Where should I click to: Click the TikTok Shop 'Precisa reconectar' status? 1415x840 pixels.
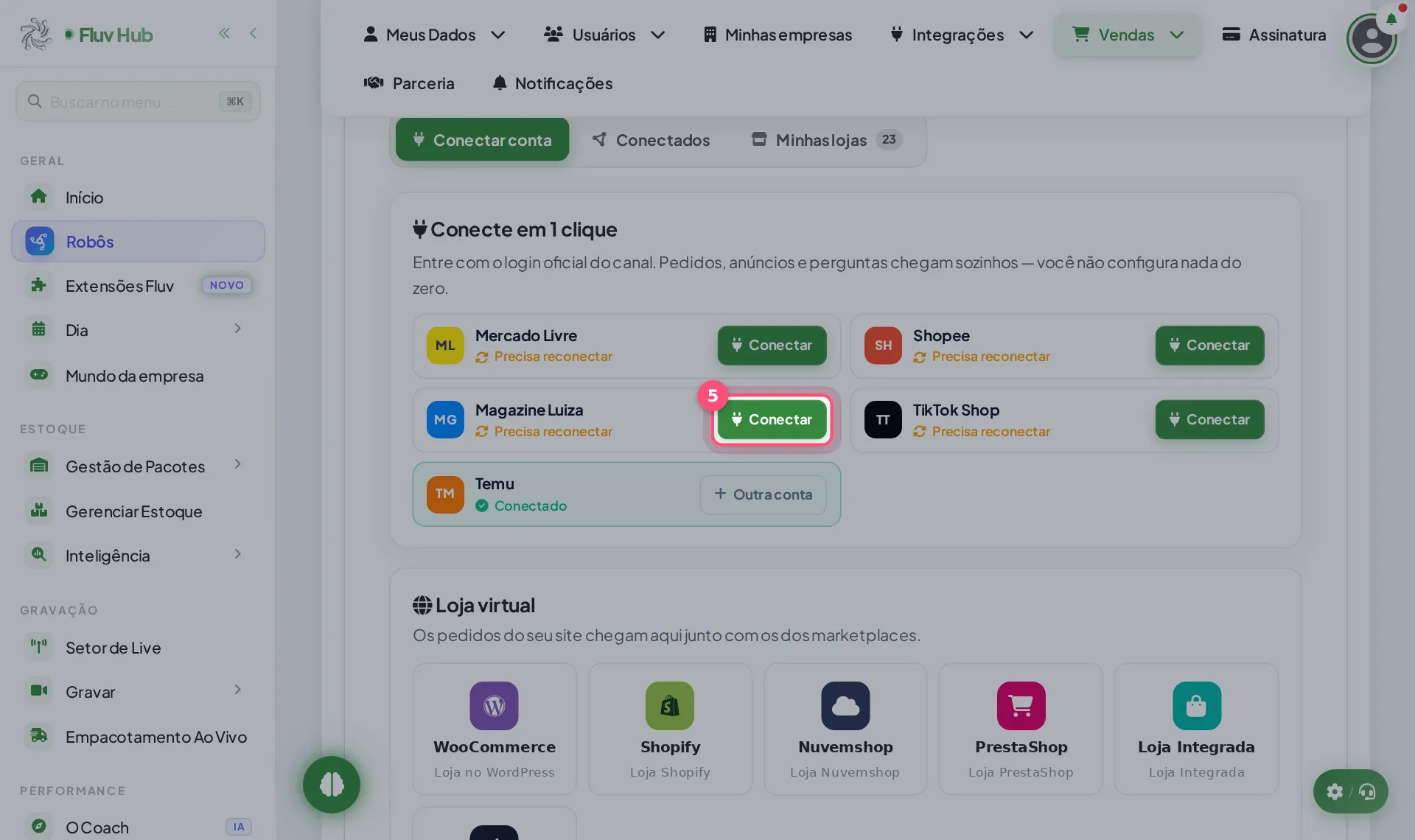(982, 431)
